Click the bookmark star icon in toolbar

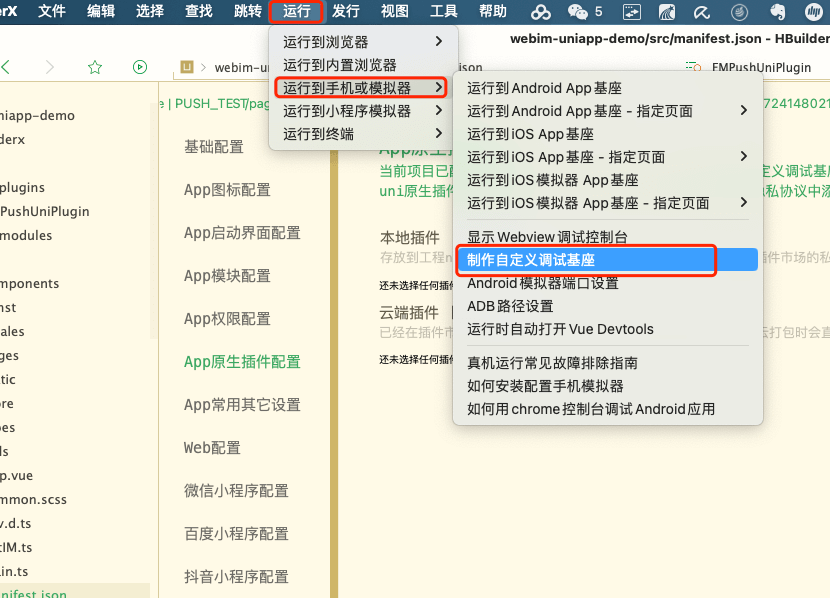(95, 67)
